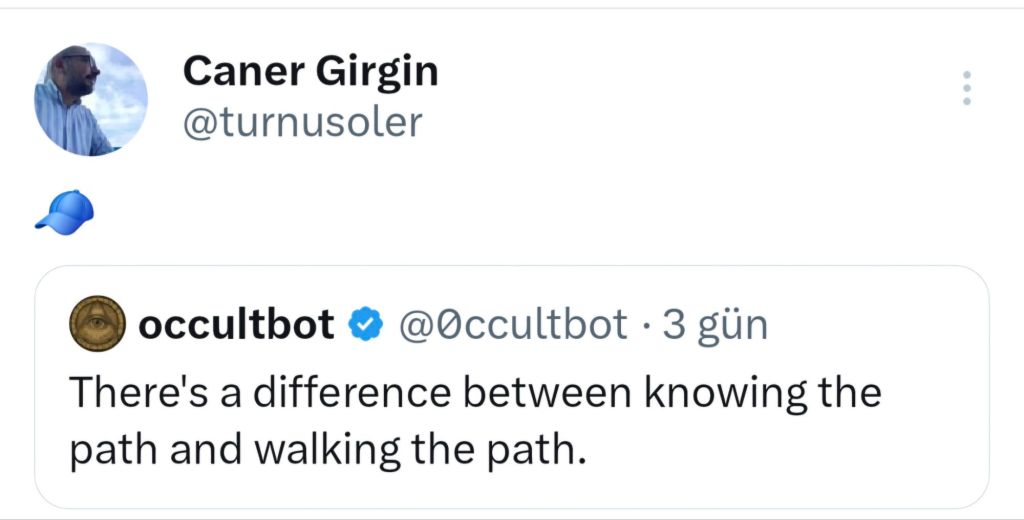
Task: Click Caner Girgin's profile picture
Action: click(91, 100)
